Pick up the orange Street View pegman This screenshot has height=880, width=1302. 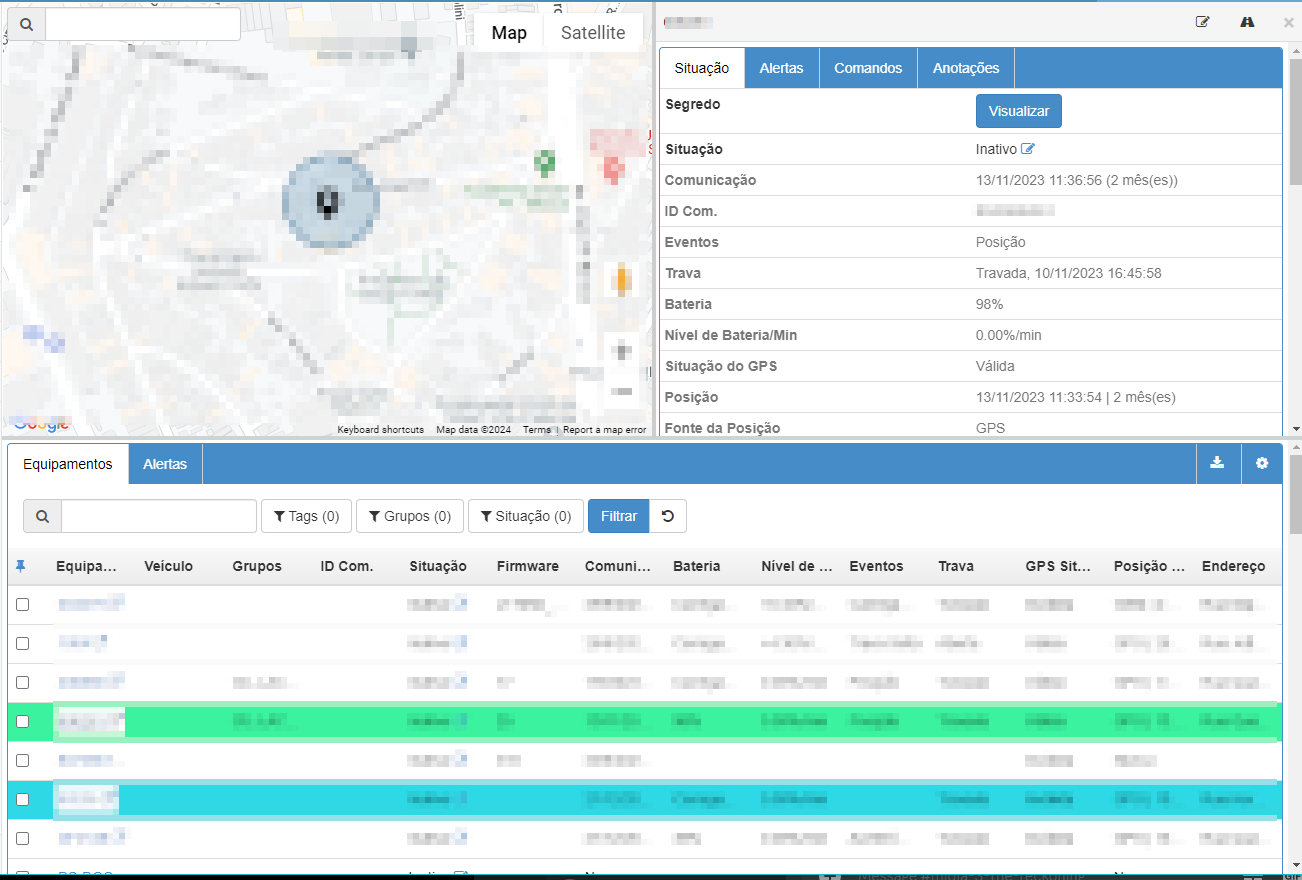point(622,279)
